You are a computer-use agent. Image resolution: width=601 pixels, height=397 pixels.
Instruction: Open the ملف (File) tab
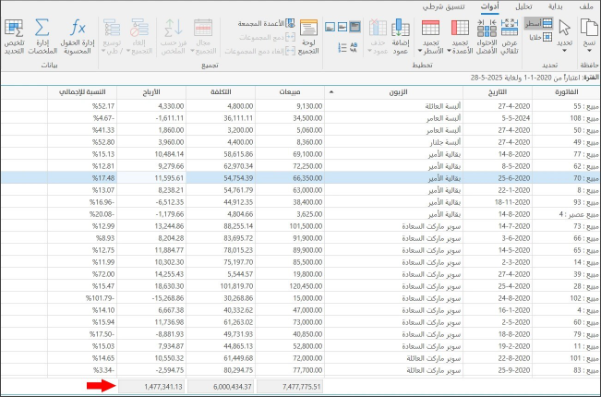(x=586, y=7)
